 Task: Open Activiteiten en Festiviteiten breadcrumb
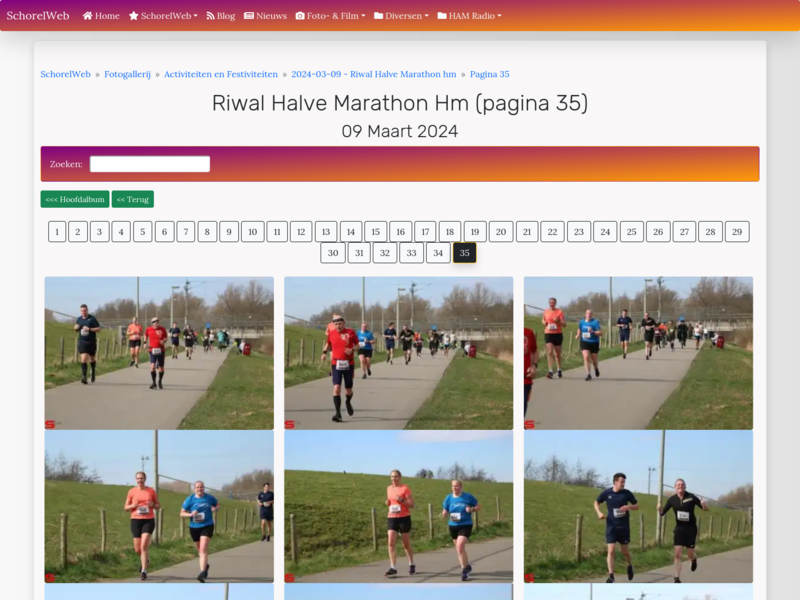tap(221, 74)
